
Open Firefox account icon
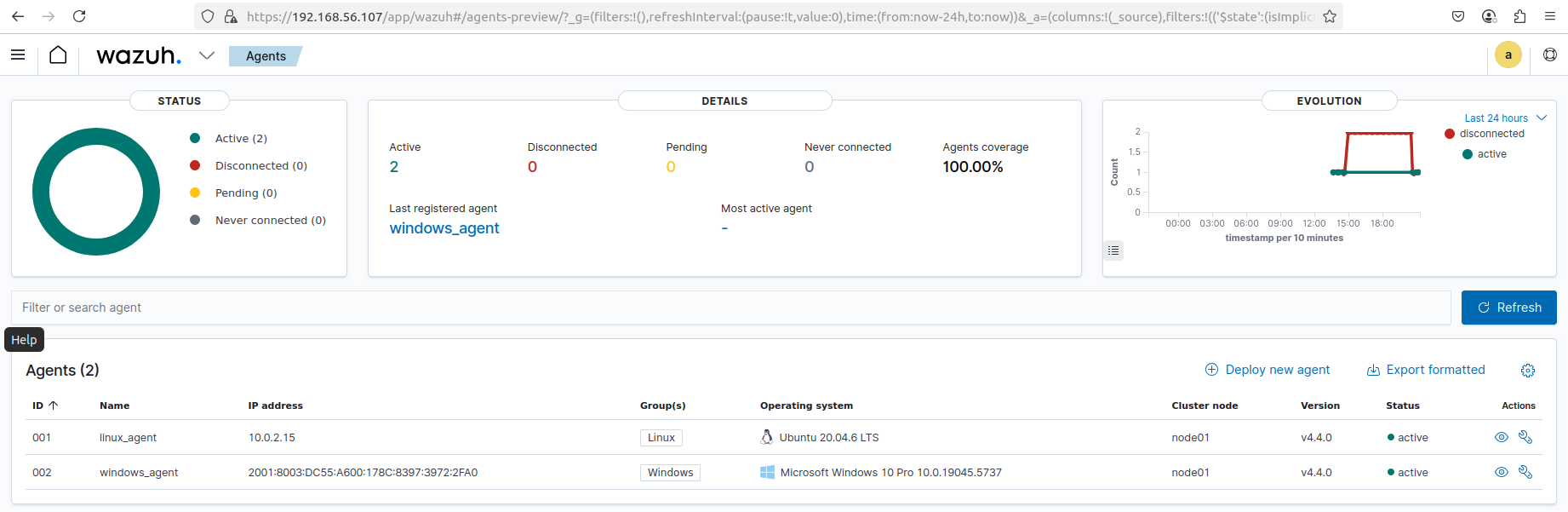coord(1489,16)
